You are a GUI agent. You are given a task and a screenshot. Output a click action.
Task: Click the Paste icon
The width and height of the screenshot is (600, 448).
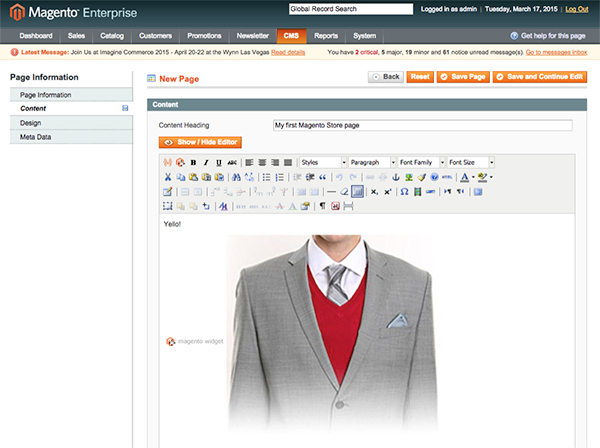(194, 177)
